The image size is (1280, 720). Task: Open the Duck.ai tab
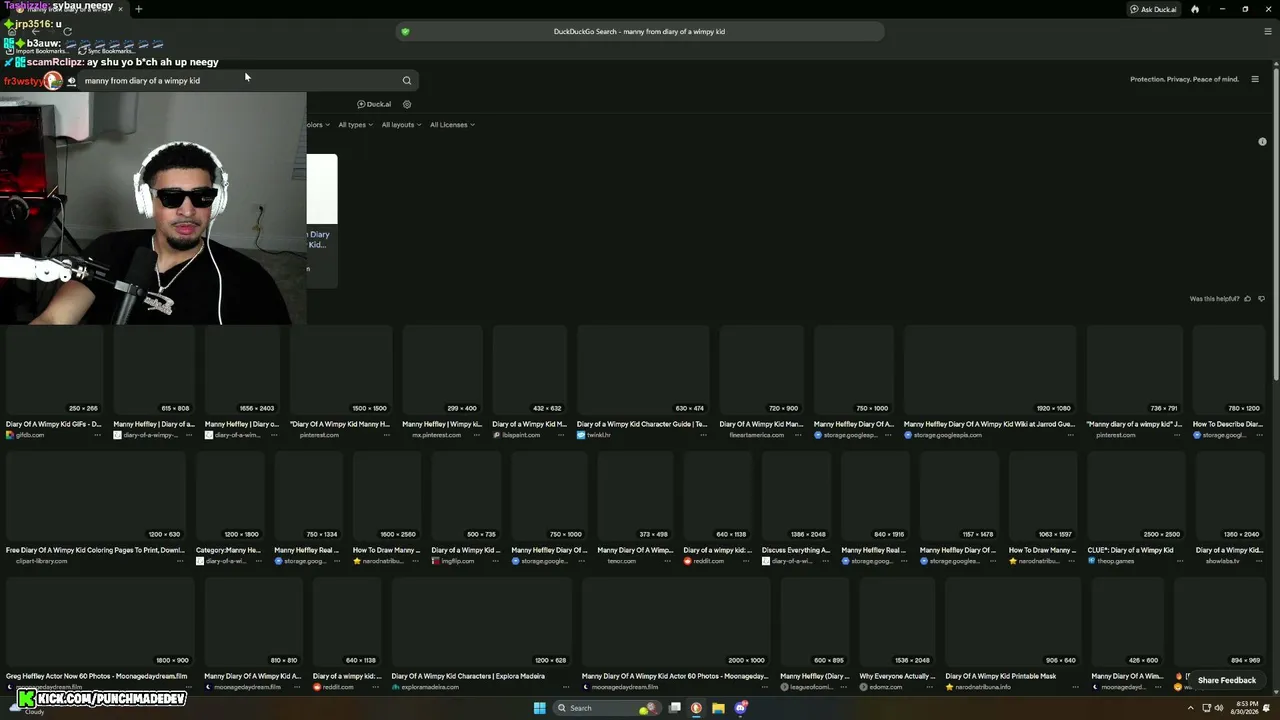click(374, 104)
